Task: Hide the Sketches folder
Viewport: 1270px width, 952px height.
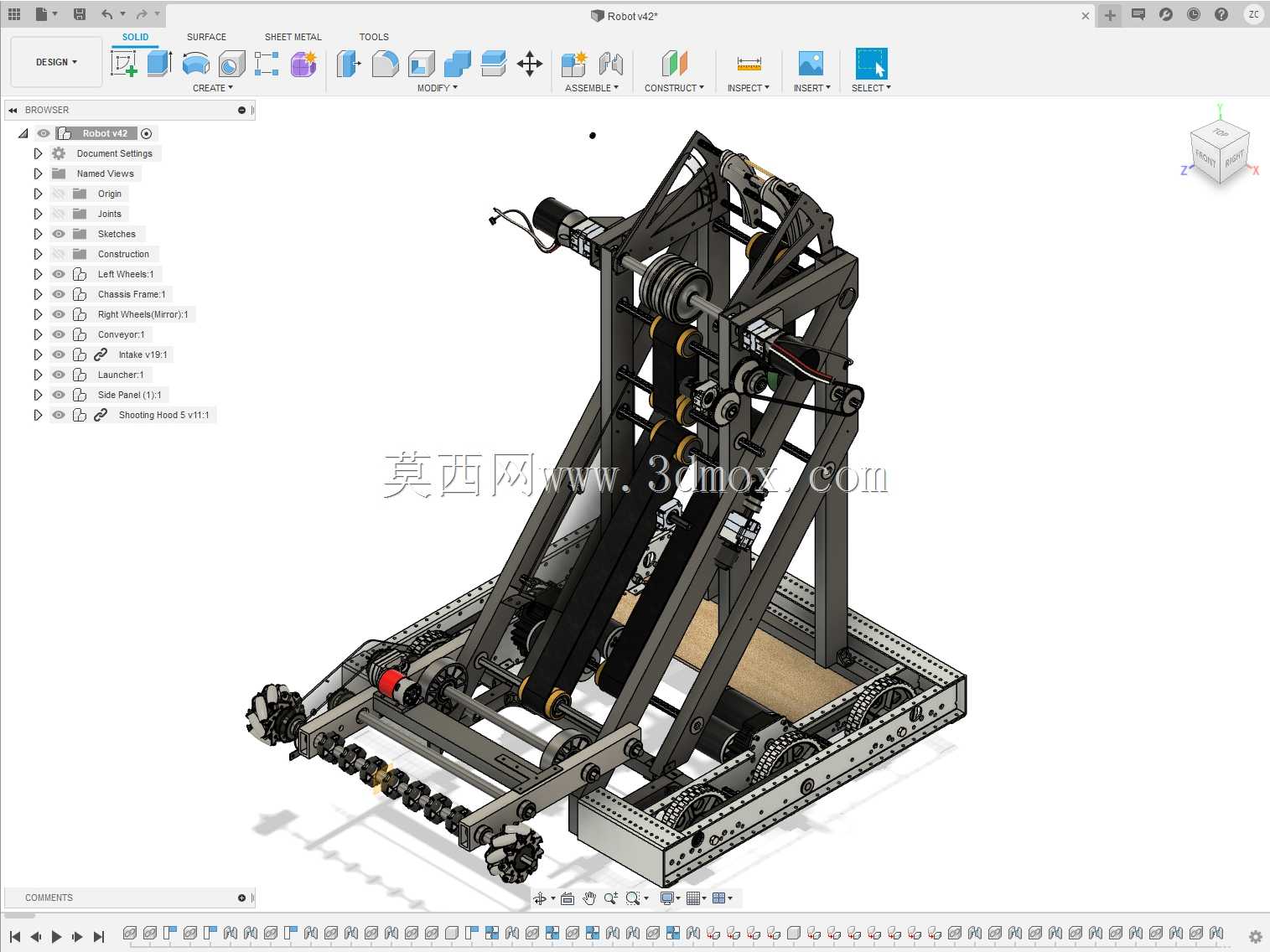Action: tap(59, 234)
